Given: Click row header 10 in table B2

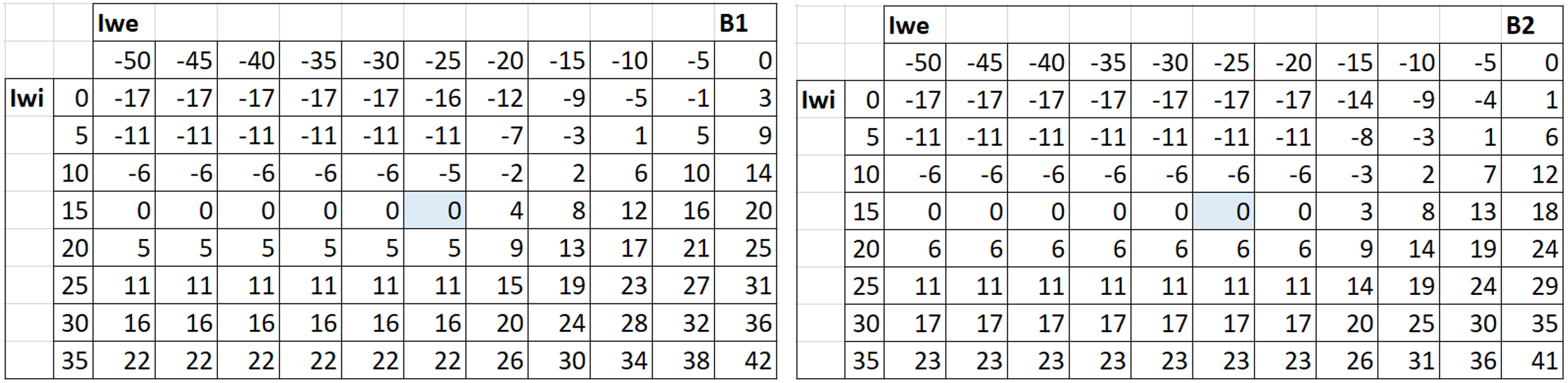Looking at the screenshot, I should pos(864,174).
